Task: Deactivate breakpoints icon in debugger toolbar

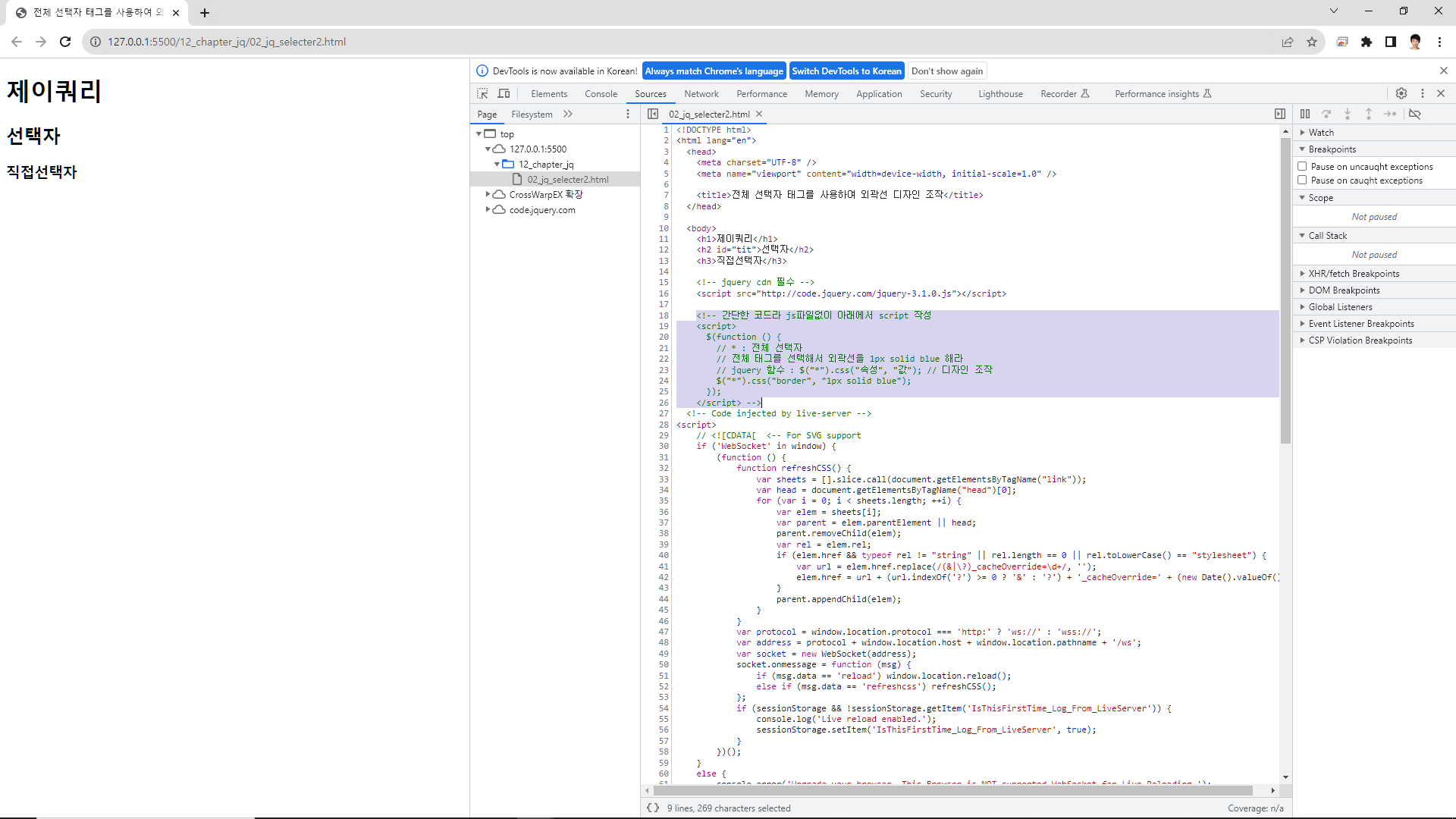Action: 1415,114
